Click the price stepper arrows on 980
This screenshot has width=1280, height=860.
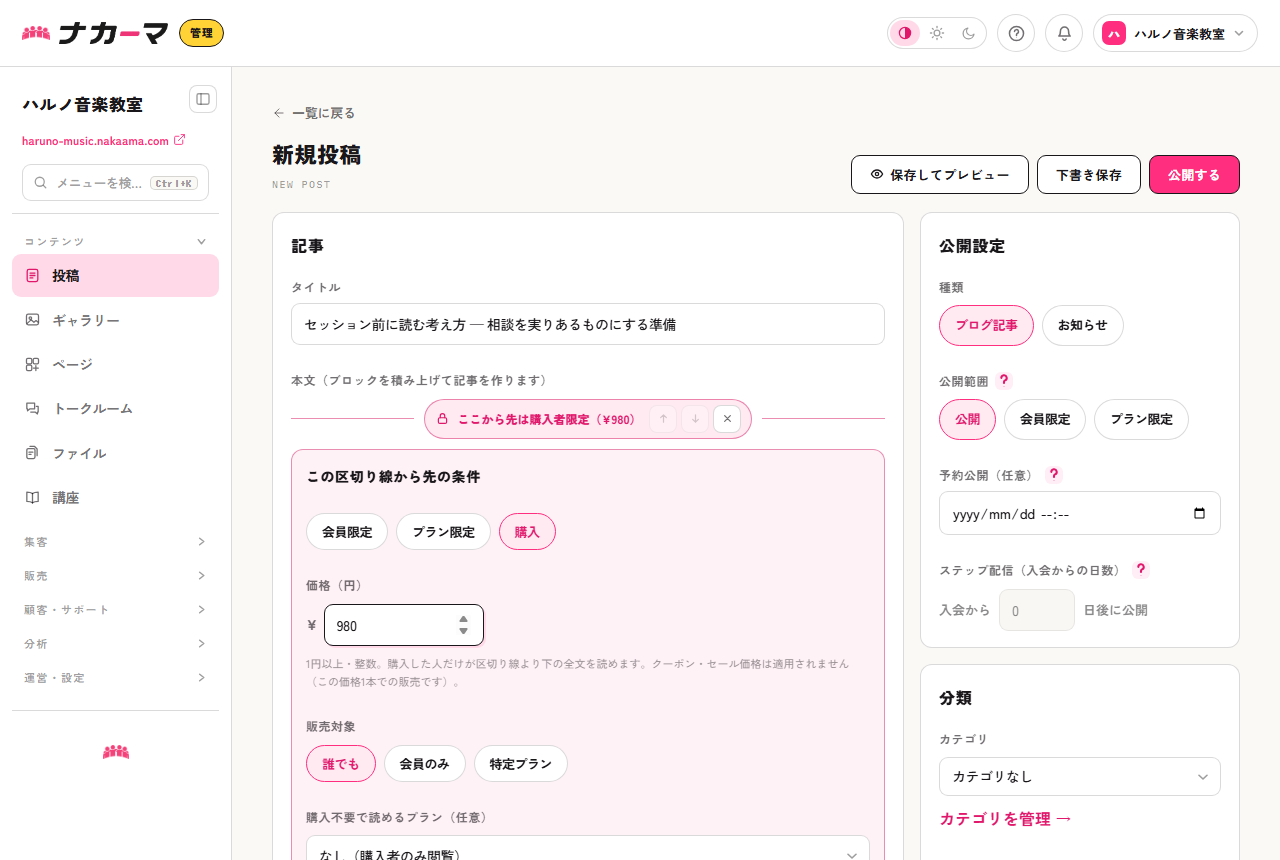[464, 625]
